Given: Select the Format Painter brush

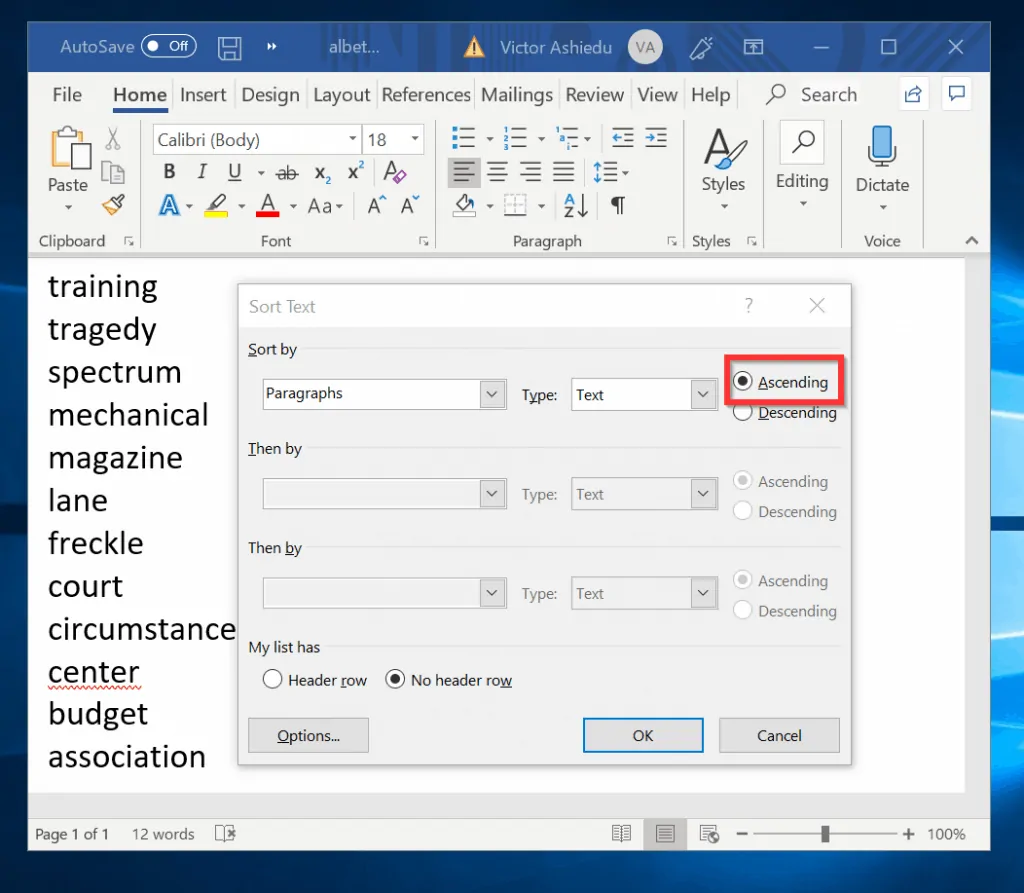Looking at the screenshot, I should click(114, 205).
